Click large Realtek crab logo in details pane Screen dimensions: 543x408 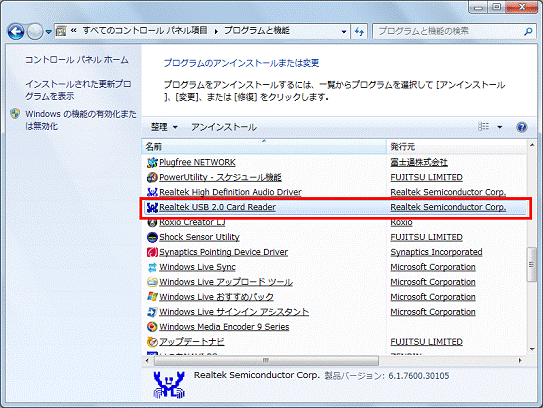pyautogui.click(x=169, y=384)
